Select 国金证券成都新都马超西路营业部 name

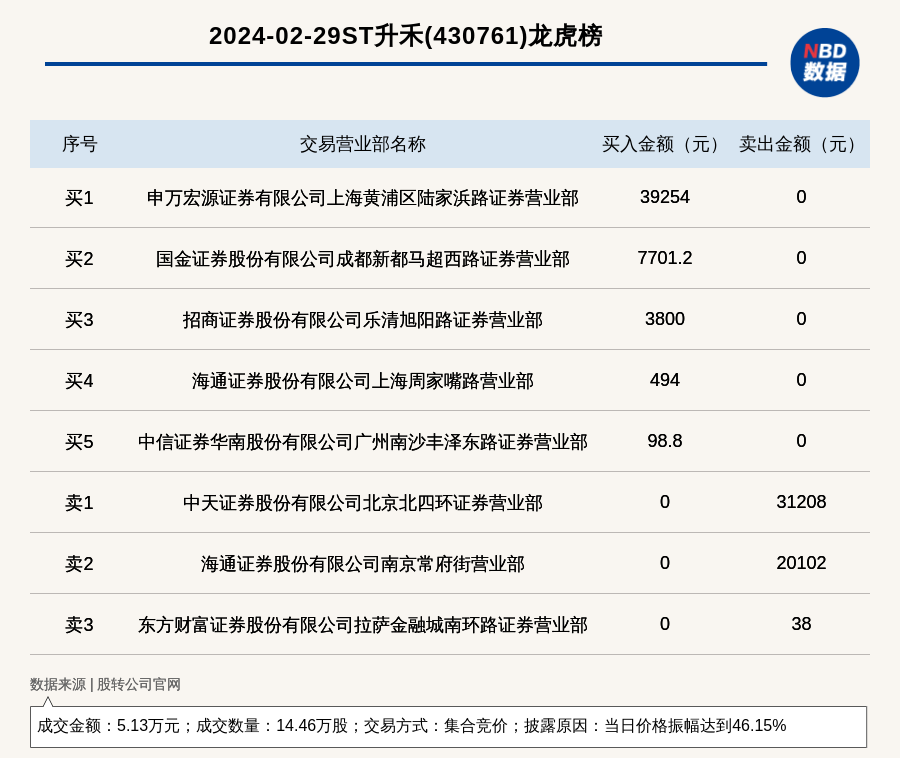click(362, 259)
